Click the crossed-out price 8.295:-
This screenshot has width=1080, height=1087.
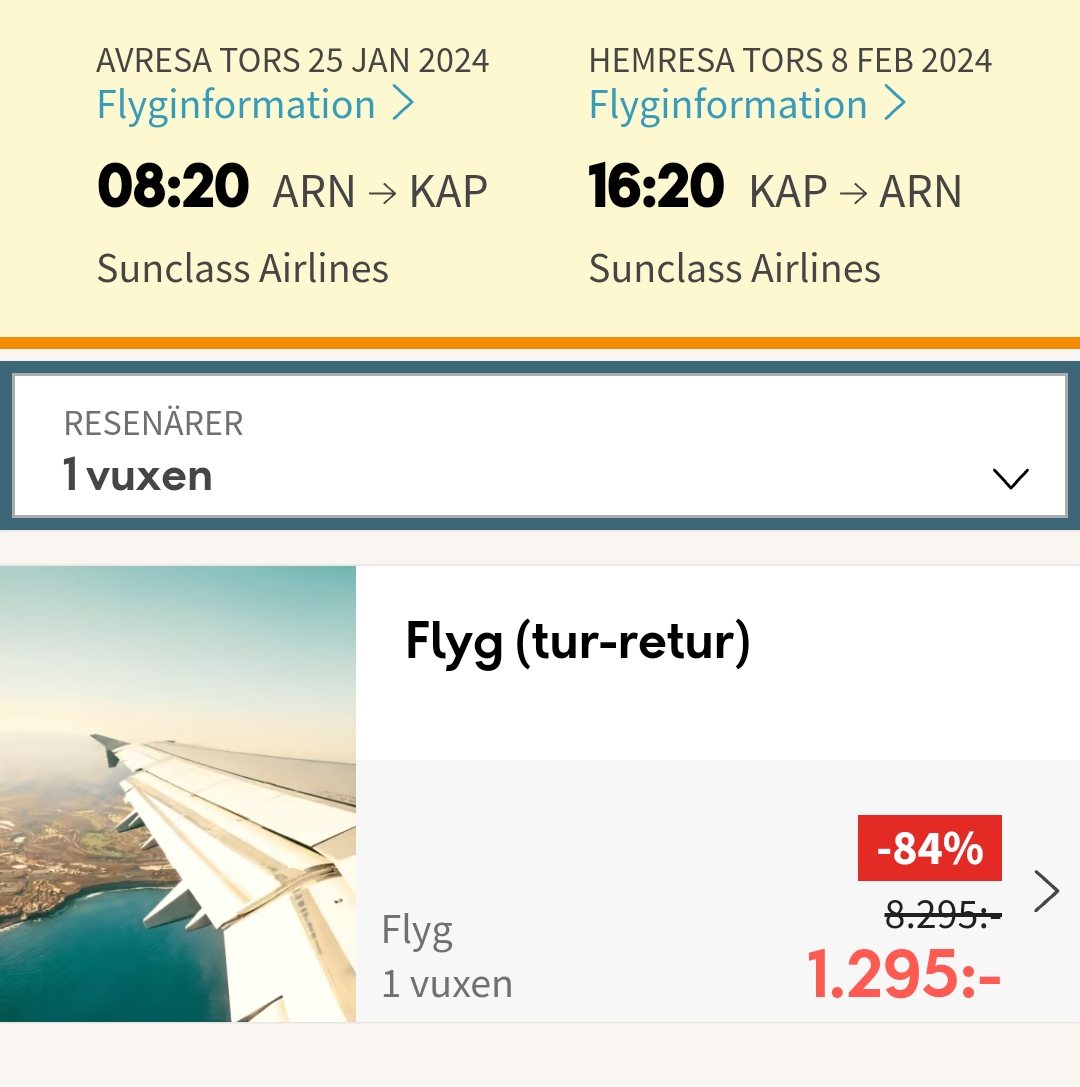tap(943, 915)
